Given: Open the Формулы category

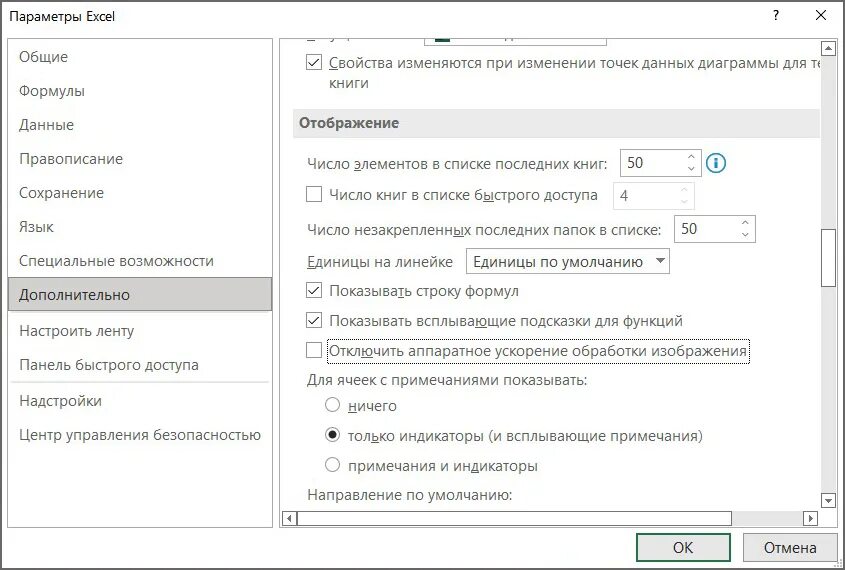Looking at the screenshot, I should (140, 91).
